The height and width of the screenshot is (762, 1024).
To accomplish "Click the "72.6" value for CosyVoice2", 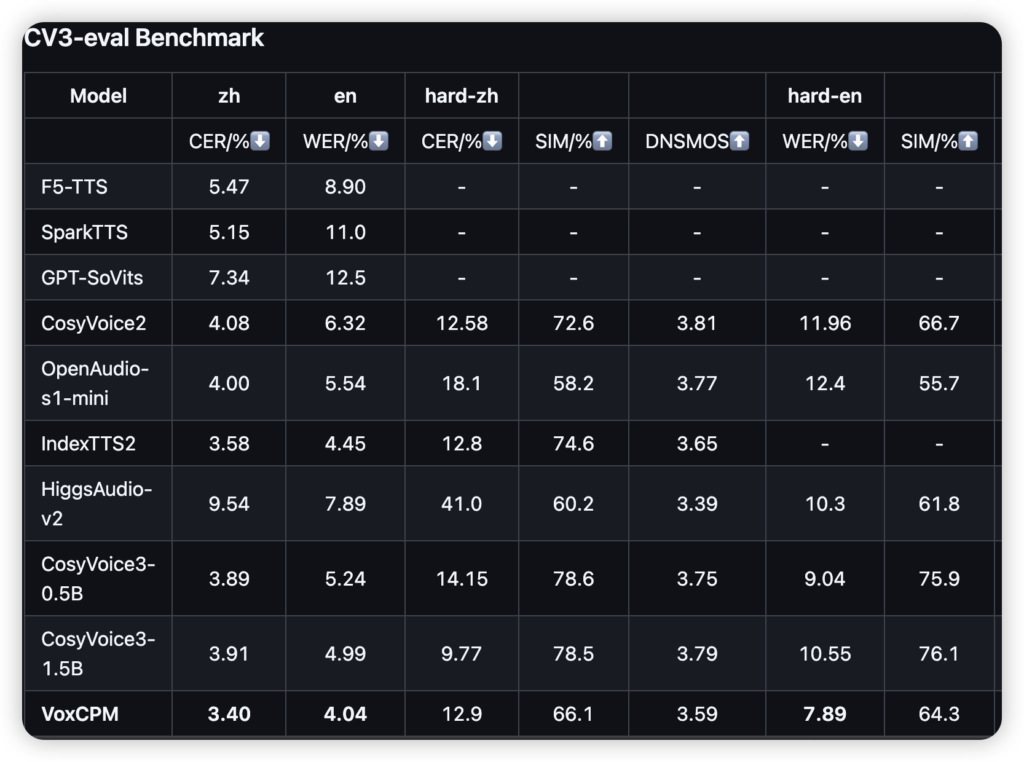I will [x=573, y=323].
